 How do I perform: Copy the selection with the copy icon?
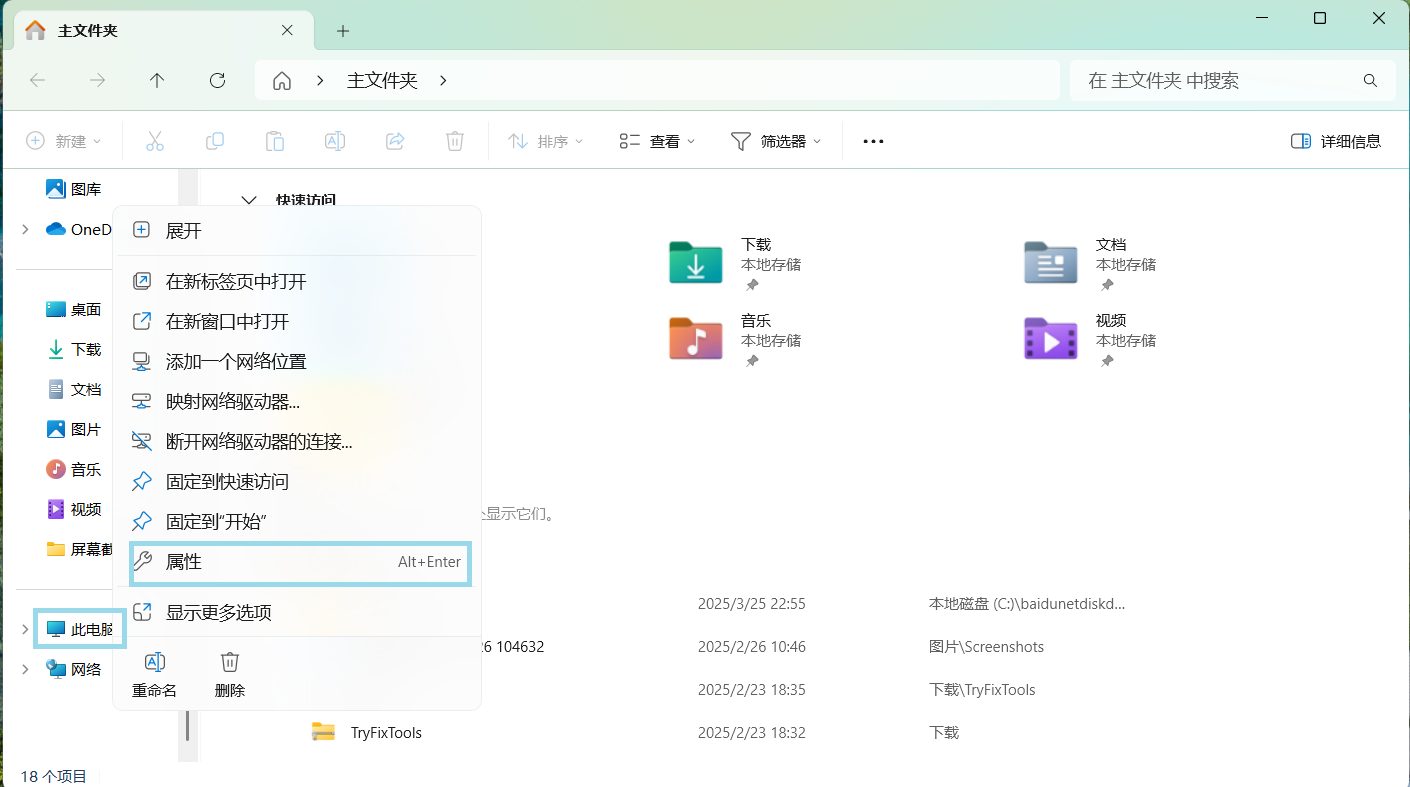(215, 140)
